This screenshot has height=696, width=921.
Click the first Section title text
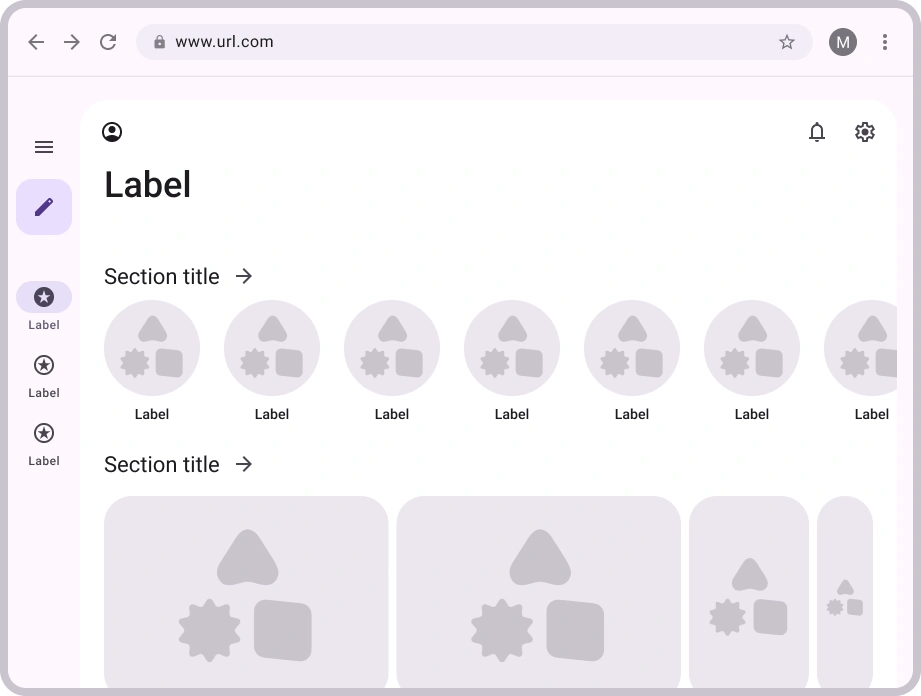click(x=162, y=277)
